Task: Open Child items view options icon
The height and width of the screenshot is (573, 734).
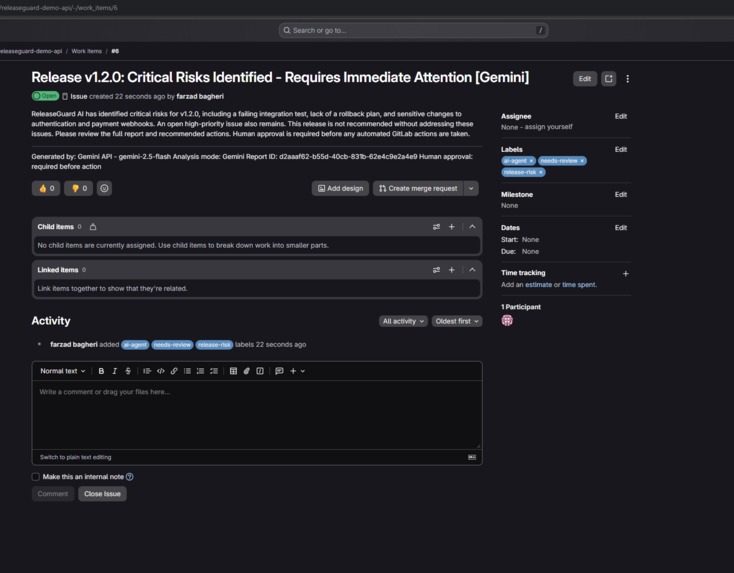Action: click(x=436, y=227)
